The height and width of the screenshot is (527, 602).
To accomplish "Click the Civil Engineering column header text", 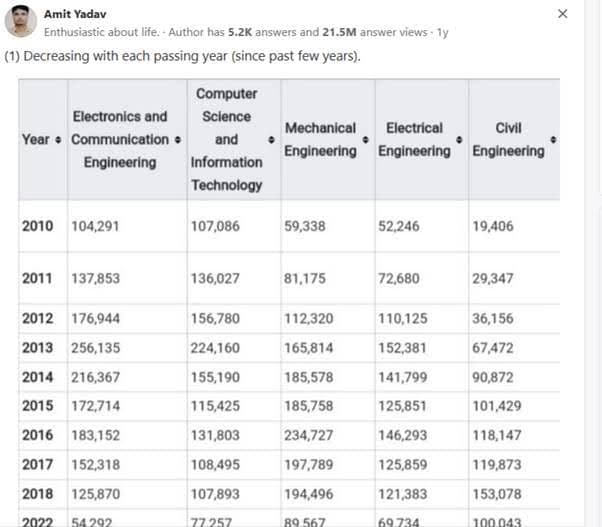I will 508,139.
